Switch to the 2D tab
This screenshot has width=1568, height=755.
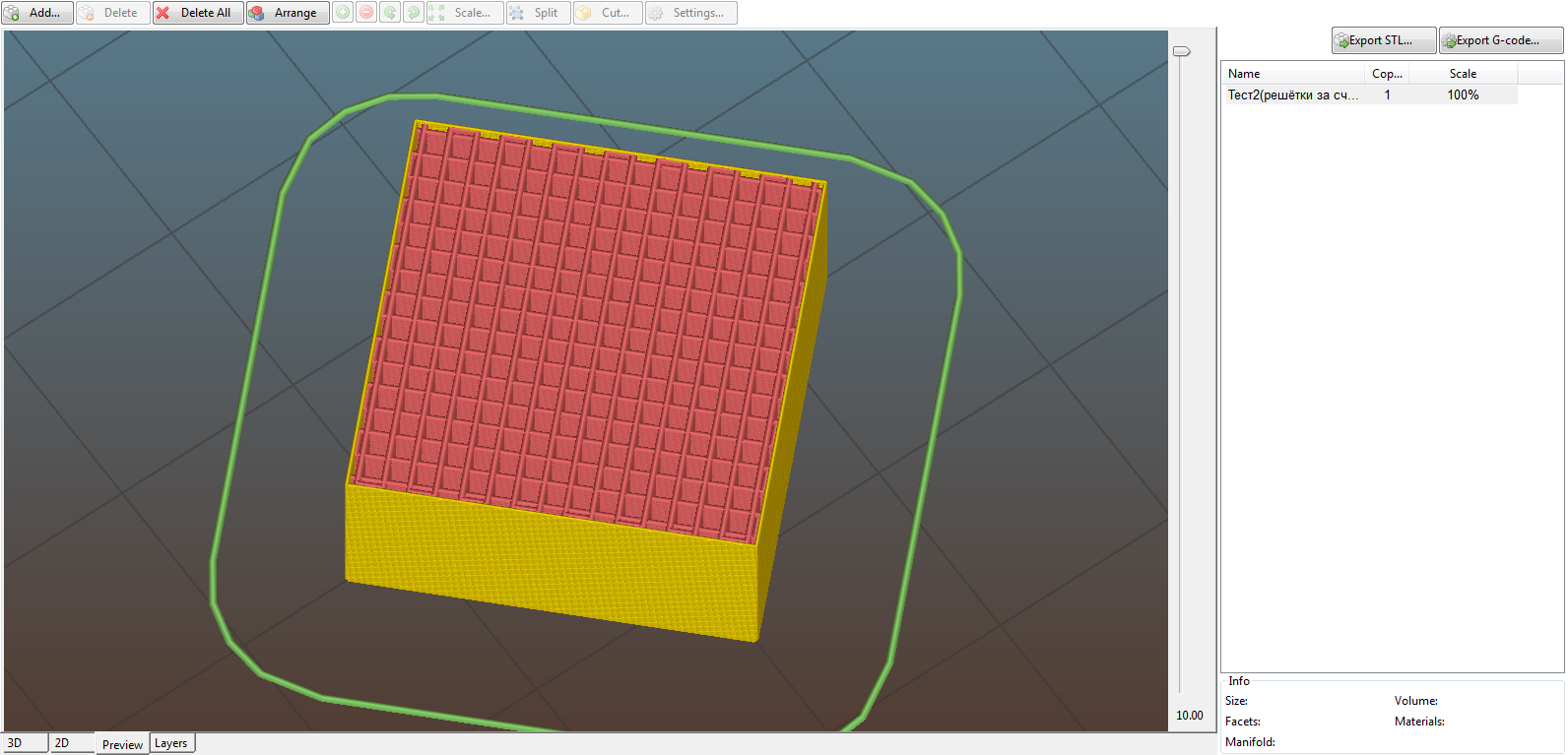point(71,743)
